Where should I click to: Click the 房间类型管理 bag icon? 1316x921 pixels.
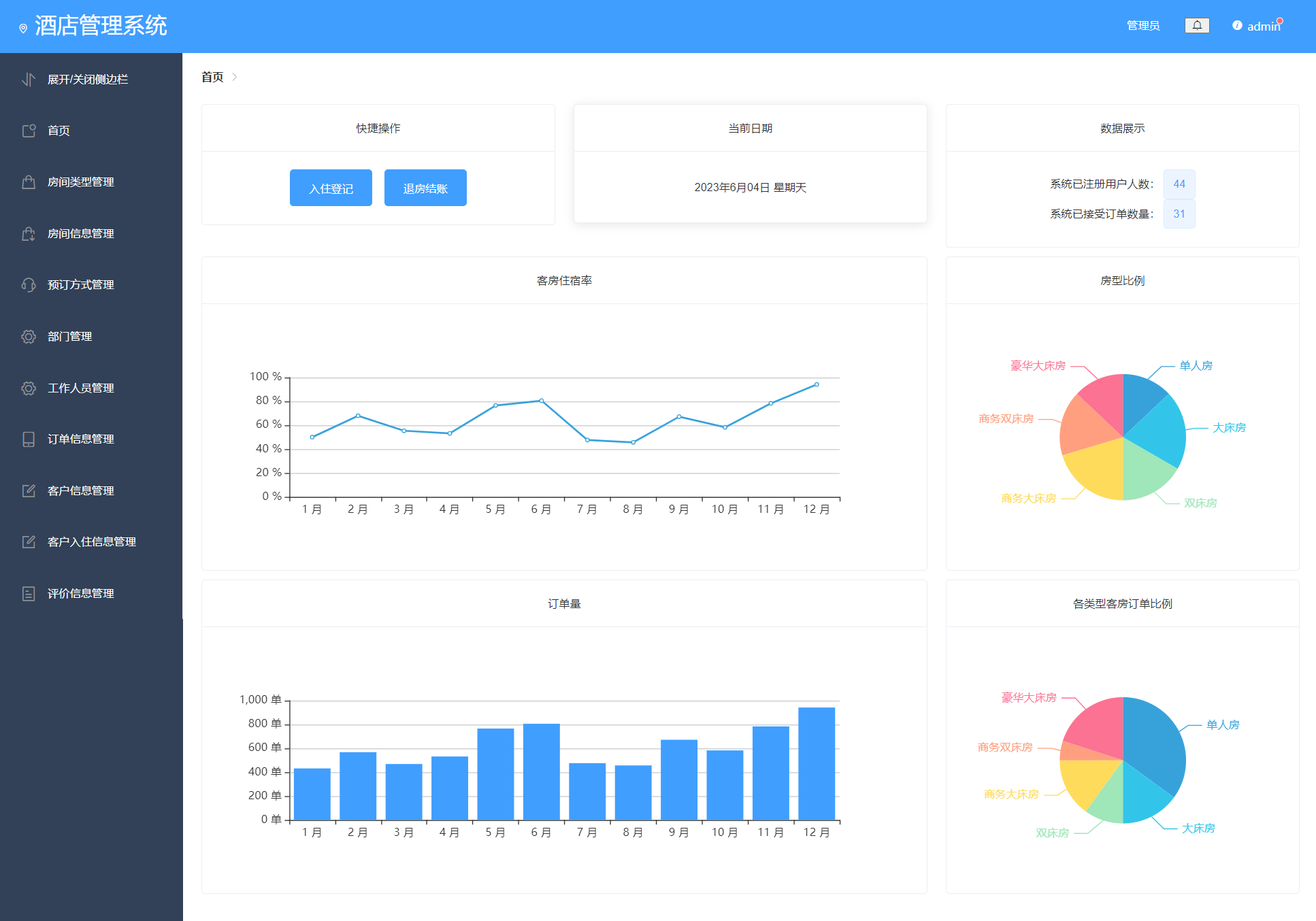29,182
